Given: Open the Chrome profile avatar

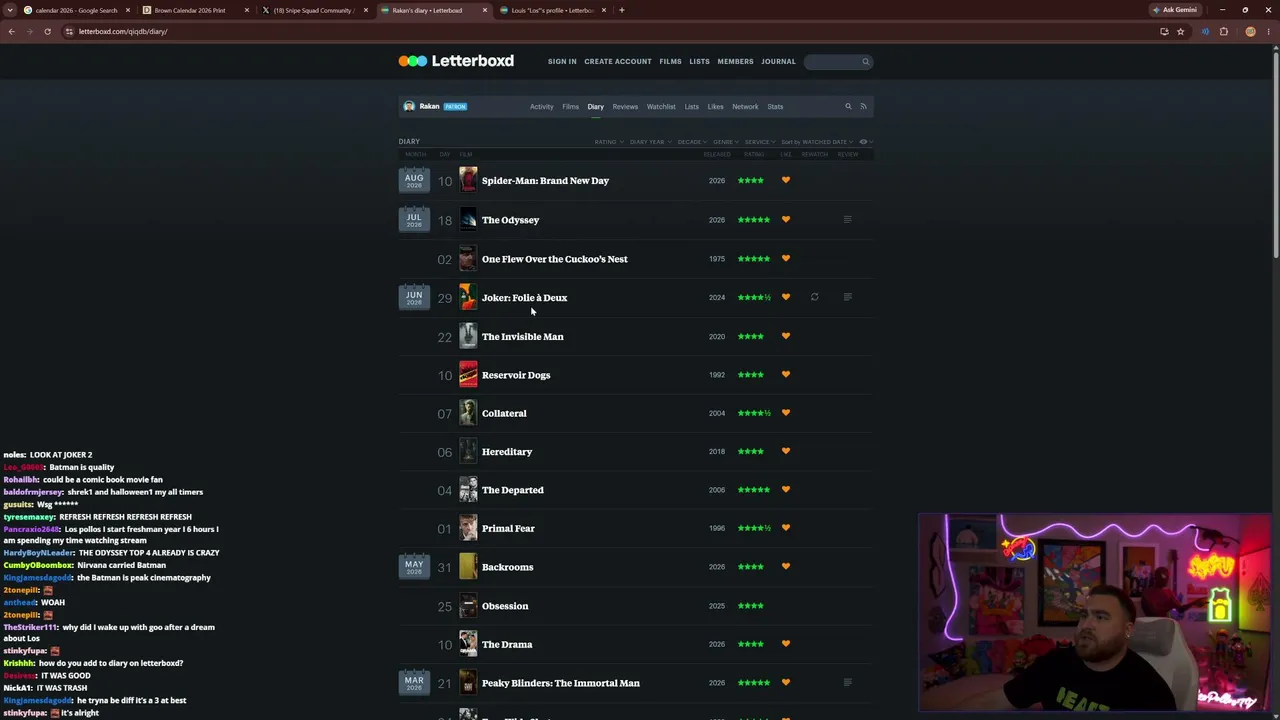Looking at the screenshot, I should point(1250,31).
